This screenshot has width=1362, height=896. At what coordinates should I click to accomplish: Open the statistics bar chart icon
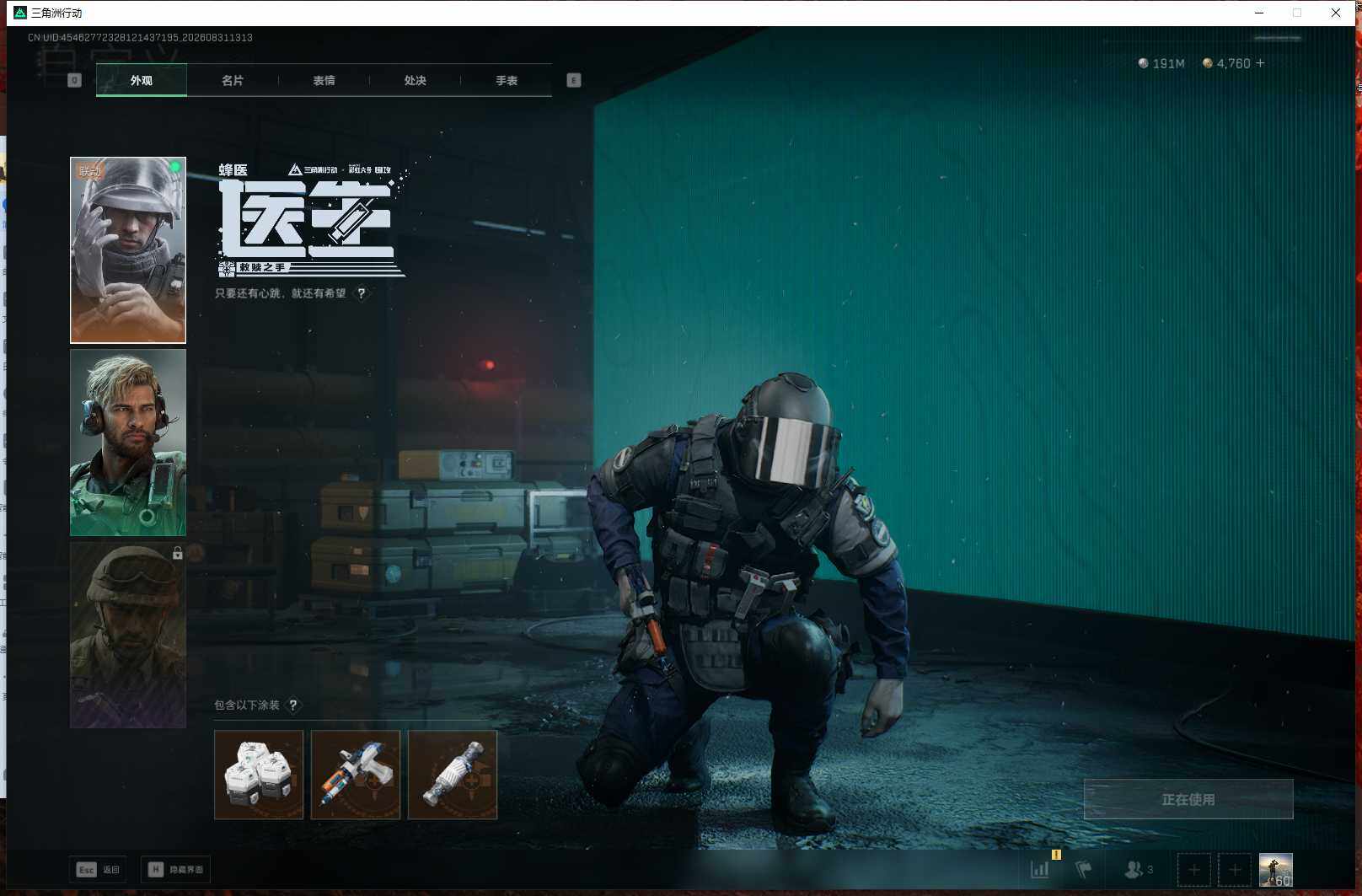click(1040, 869)
